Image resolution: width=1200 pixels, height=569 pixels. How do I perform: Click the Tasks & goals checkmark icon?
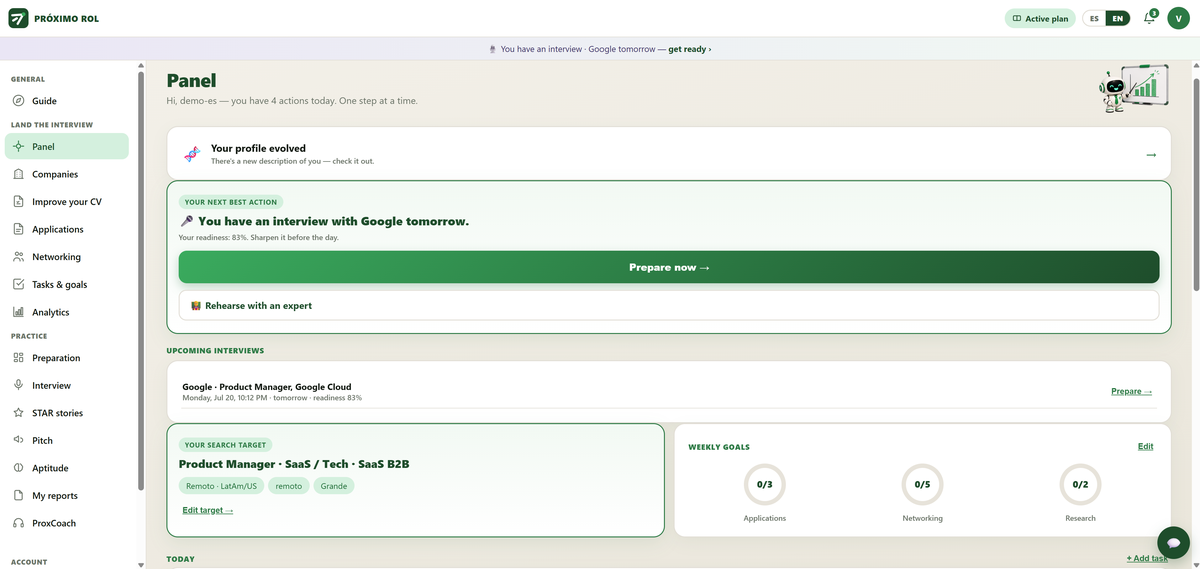(x=19, y=284)
